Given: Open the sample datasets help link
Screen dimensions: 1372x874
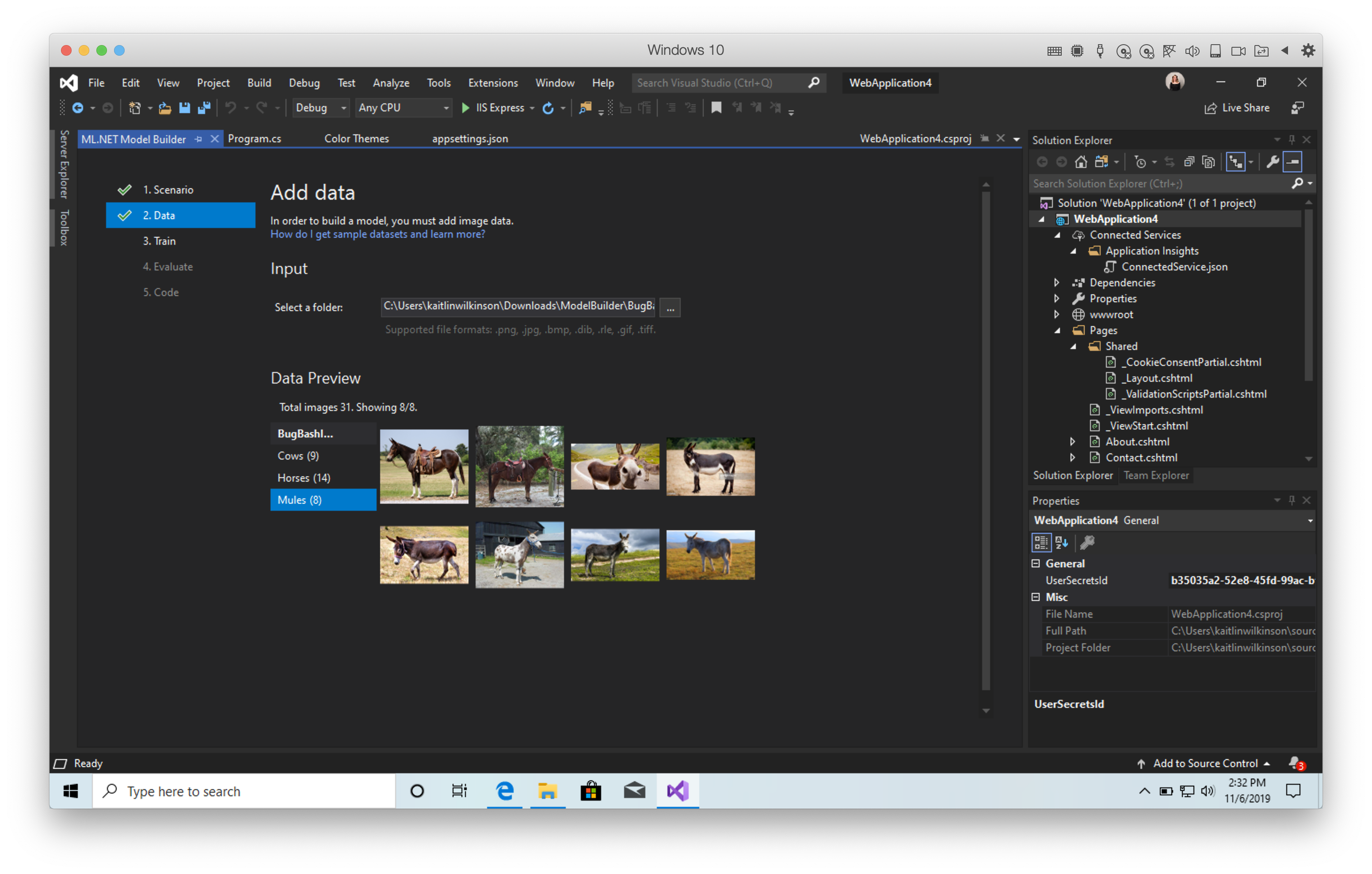Looking at the screenshot, I should [378, 234].
